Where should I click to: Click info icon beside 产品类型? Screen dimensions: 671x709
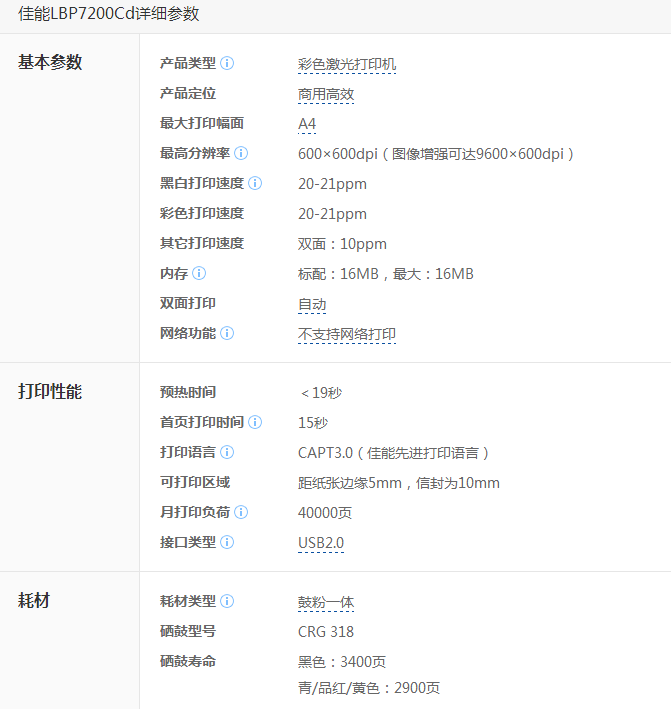tap(227, 63)
